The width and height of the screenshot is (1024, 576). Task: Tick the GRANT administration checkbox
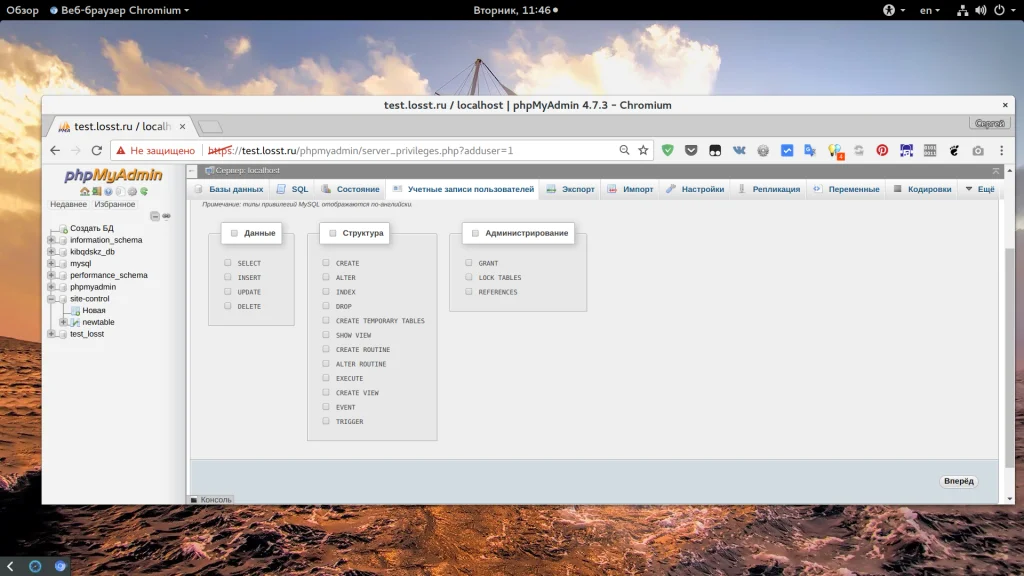coord(468,263)
